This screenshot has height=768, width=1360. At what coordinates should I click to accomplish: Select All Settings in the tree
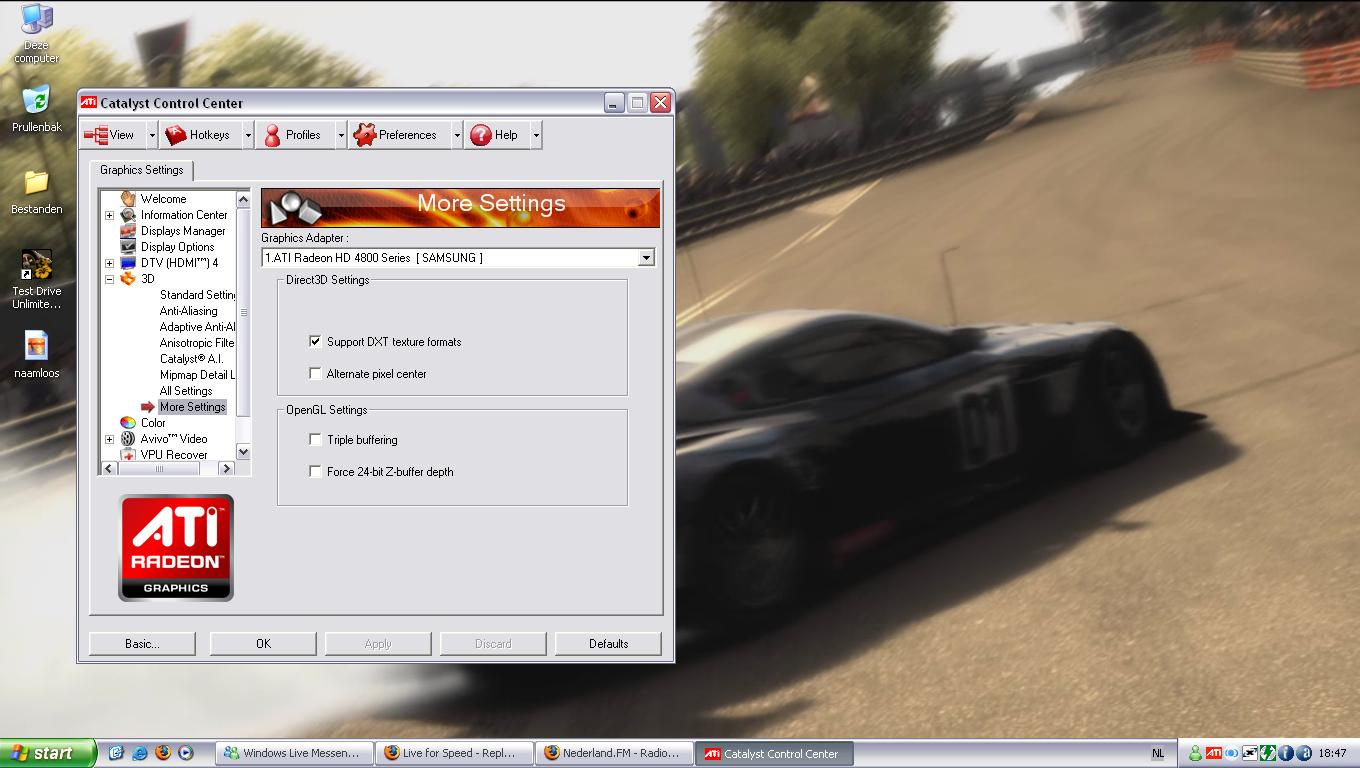(186, 391)
